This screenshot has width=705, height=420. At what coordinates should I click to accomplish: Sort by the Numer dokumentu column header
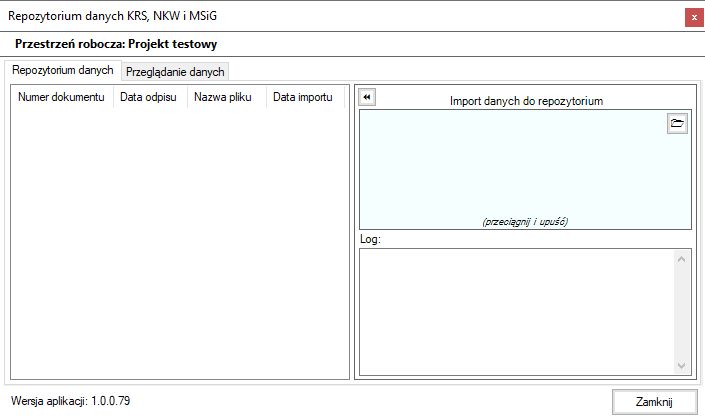click(61, 98)
